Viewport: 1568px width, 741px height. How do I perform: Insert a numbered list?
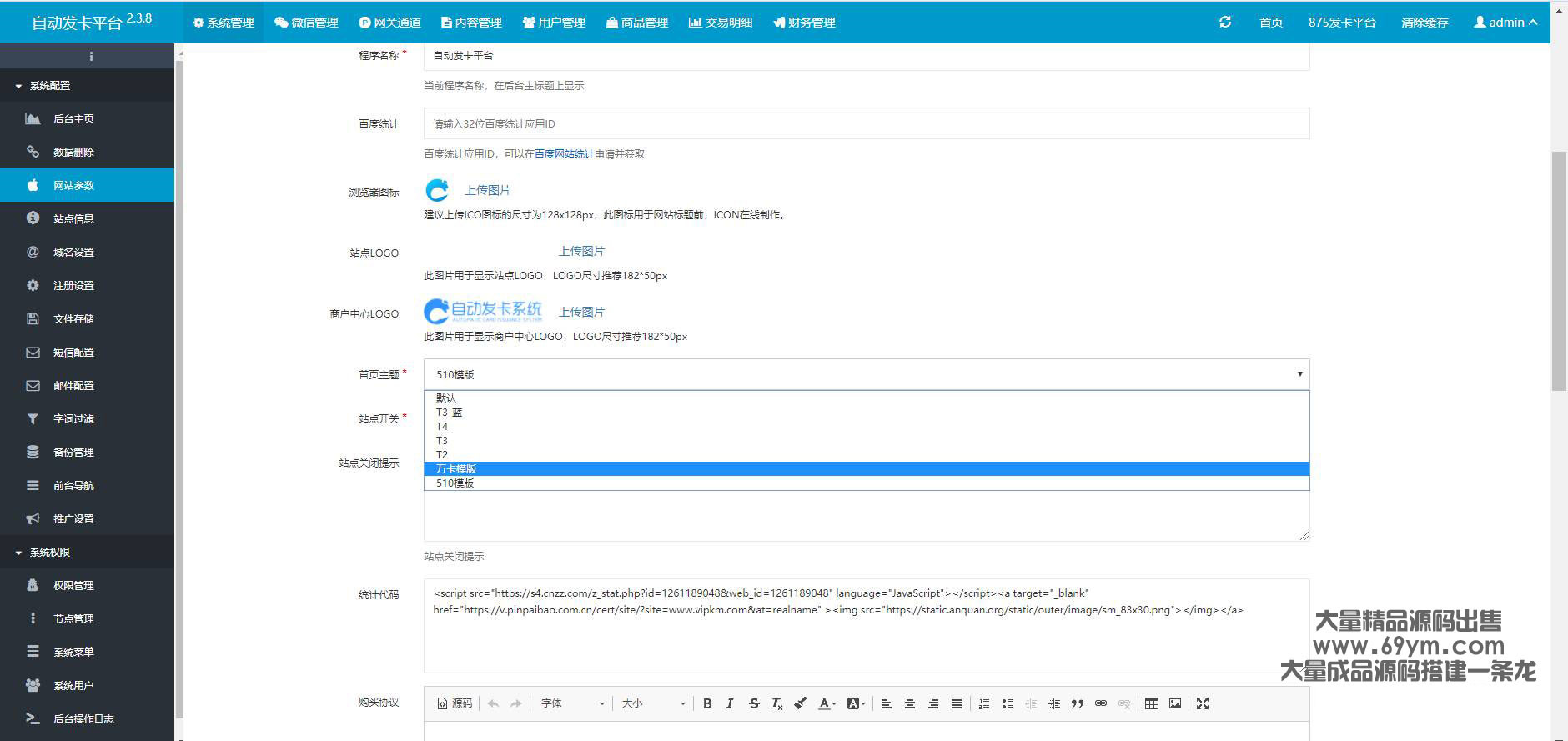984,703
